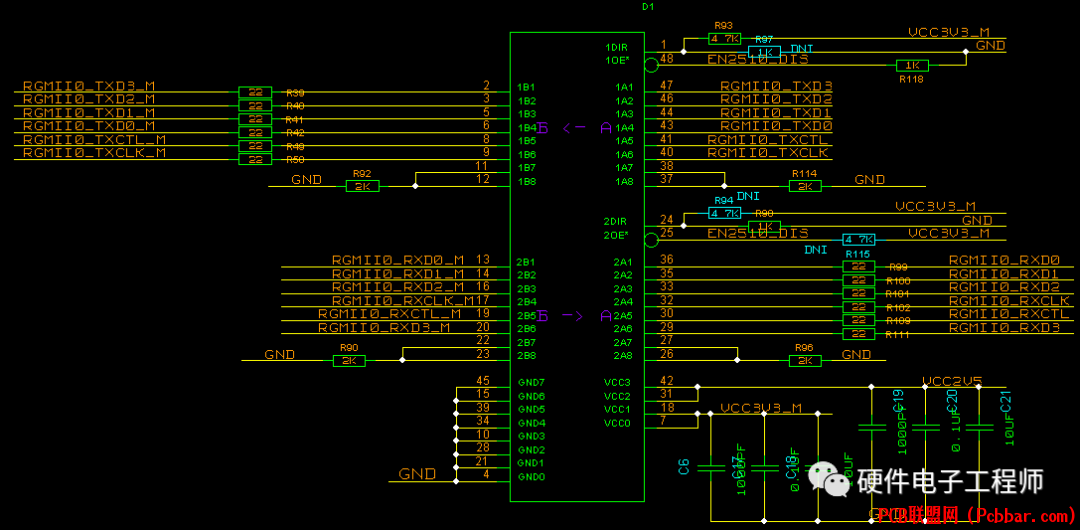The width and height of the screenshot is (1080, 530).
Task: Click the RGMII0_RXD2_M net label
Action: tap(398, 287)
